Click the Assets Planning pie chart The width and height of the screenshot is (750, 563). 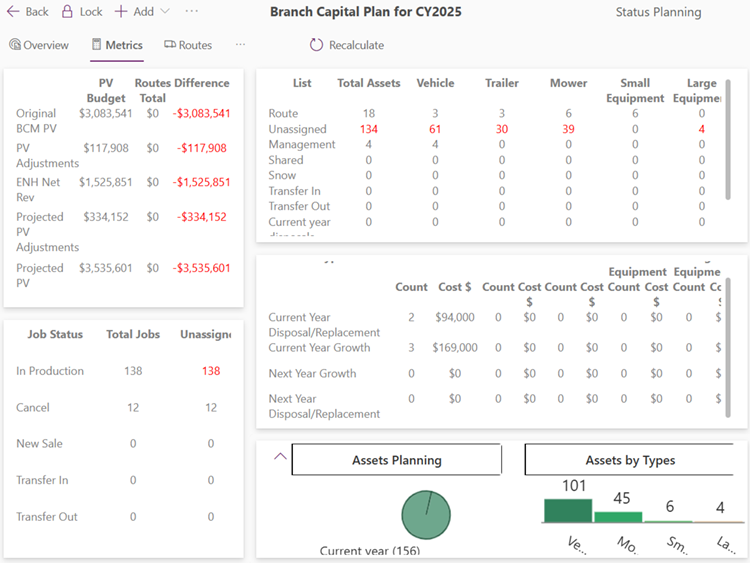tap(426, 515)
